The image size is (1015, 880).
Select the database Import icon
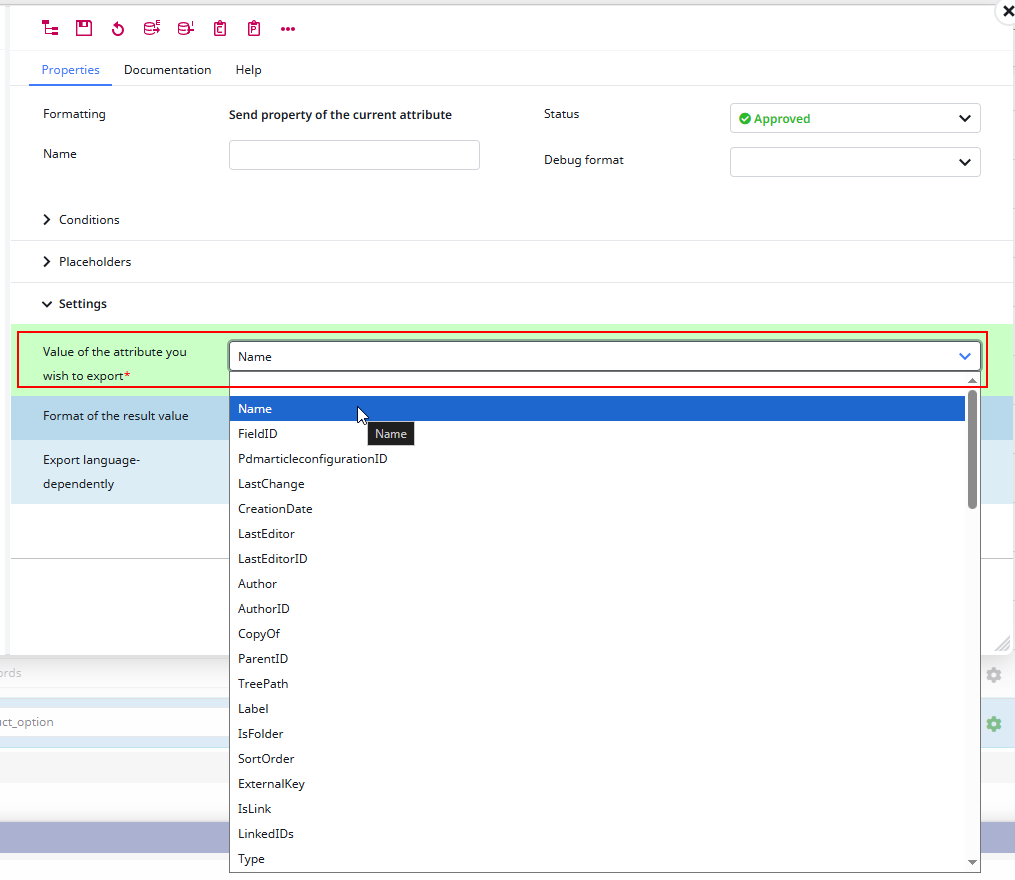(185, 28)
